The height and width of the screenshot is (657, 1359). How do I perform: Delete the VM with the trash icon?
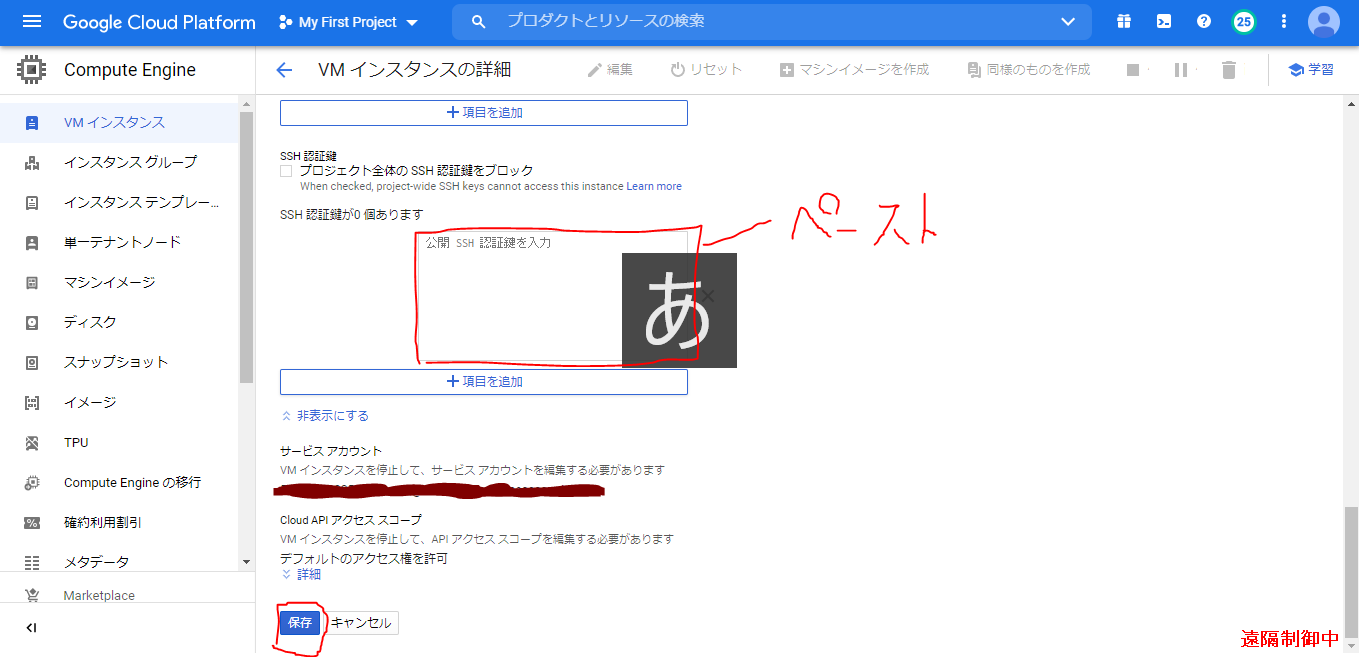click(1228, 69)
